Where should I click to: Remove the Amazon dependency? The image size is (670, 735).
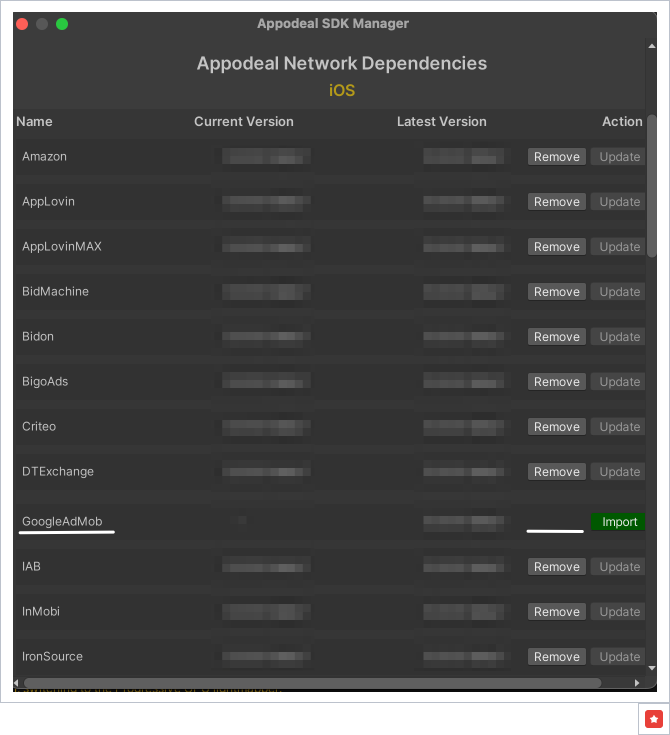coord(557,157)
